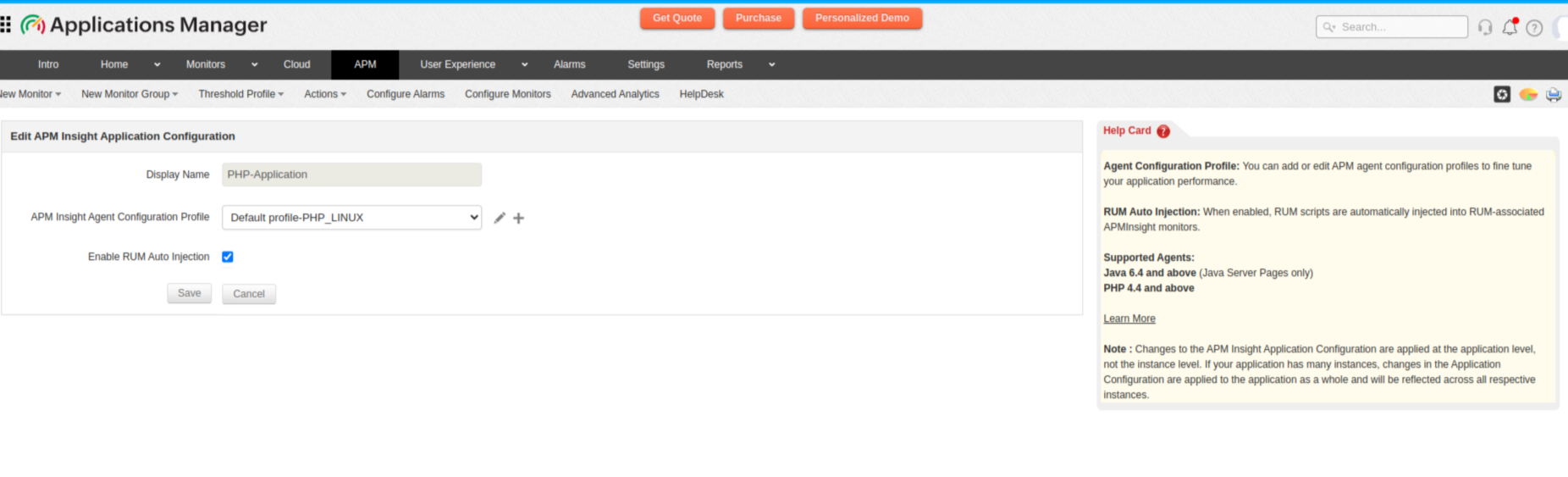Screen dimensions: 1568x477
Task: Click the Purchase button
Action: (759, 18)
